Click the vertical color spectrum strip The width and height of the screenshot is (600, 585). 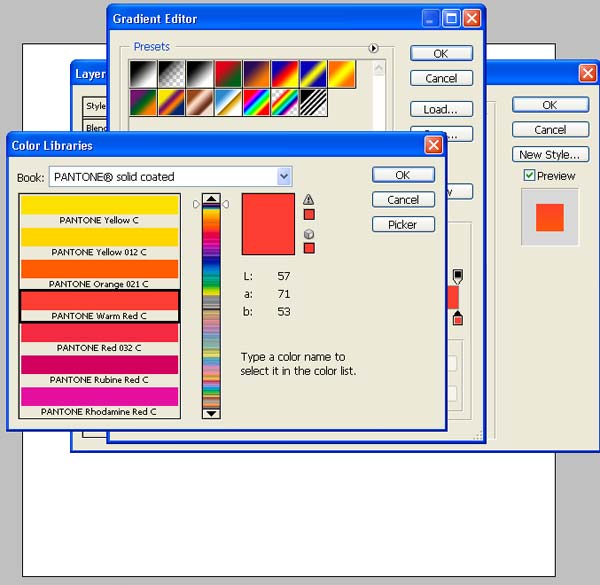211,306
